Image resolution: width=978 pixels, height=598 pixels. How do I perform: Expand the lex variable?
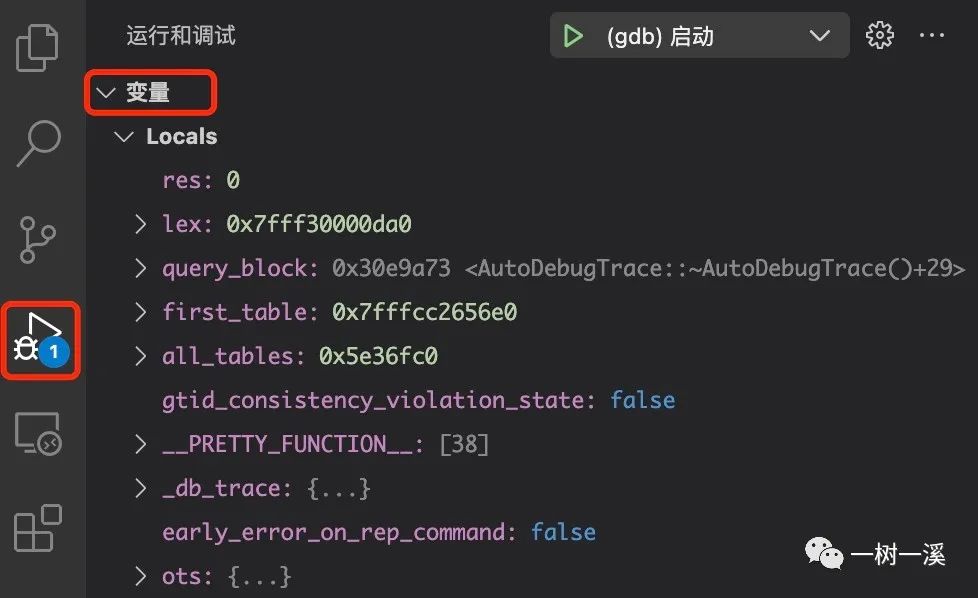click(140, 224)
